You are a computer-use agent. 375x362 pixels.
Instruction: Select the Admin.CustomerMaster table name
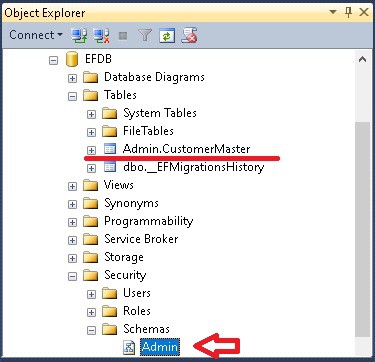(x=186, y=149)
